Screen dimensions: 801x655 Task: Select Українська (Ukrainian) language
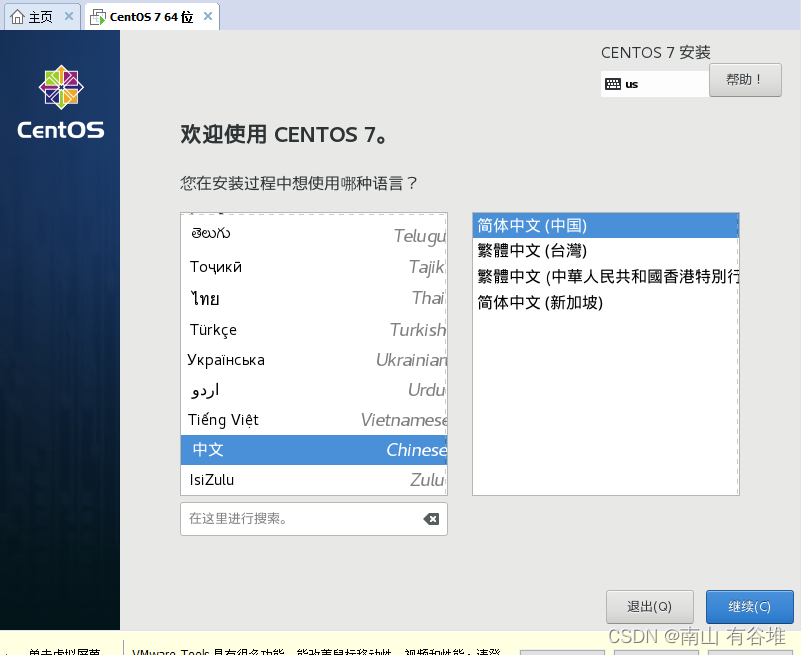[x=314, y=360]
